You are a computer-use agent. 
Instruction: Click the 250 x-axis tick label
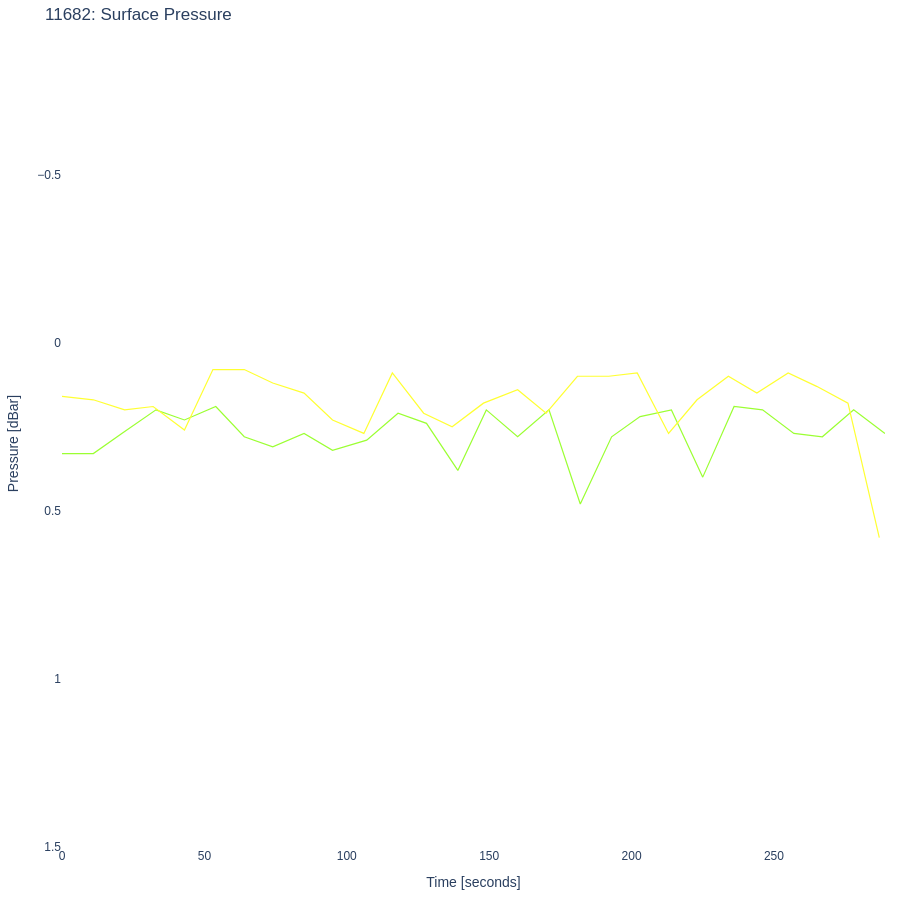click(x=774, y=856)
